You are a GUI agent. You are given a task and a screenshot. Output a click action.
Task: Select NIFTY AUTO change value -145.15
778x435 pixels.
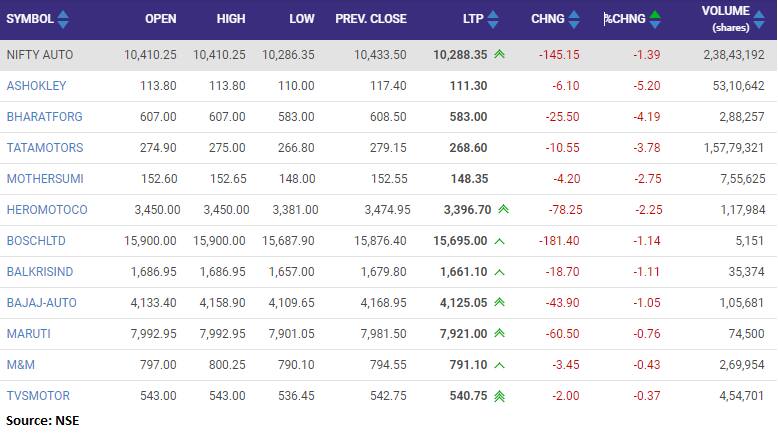(x=559, y=55)
